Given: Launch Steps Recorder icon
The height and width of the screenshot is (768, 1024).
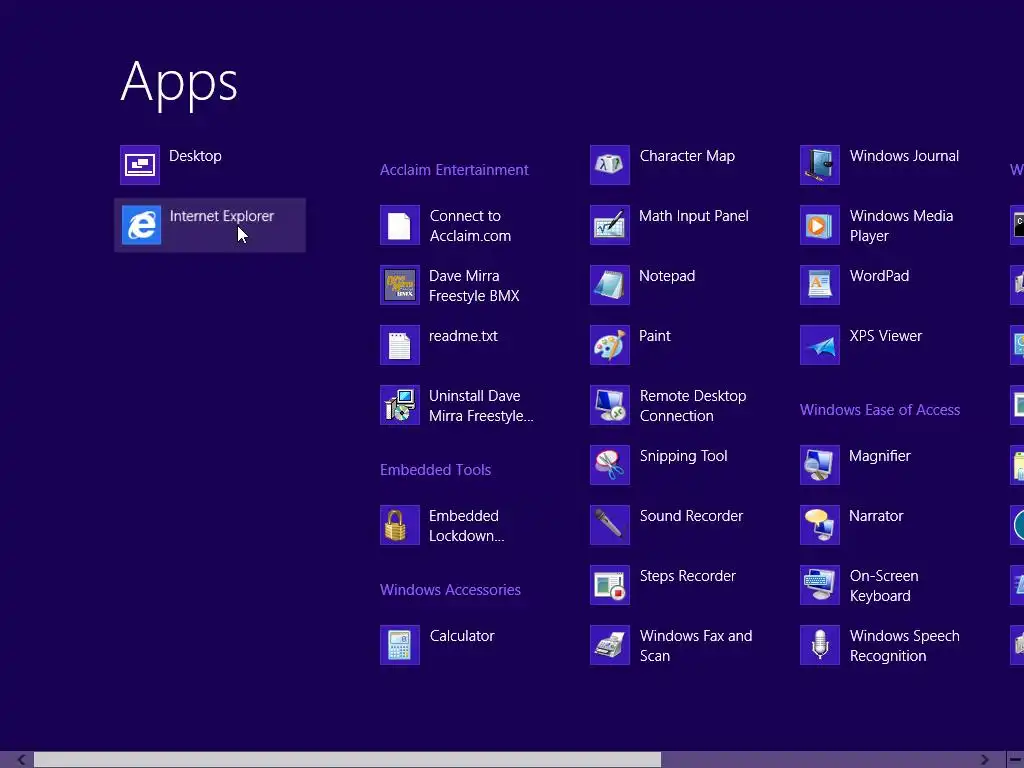Looking at the screenshot, I should pyautogui.click(x=610, y=585).
